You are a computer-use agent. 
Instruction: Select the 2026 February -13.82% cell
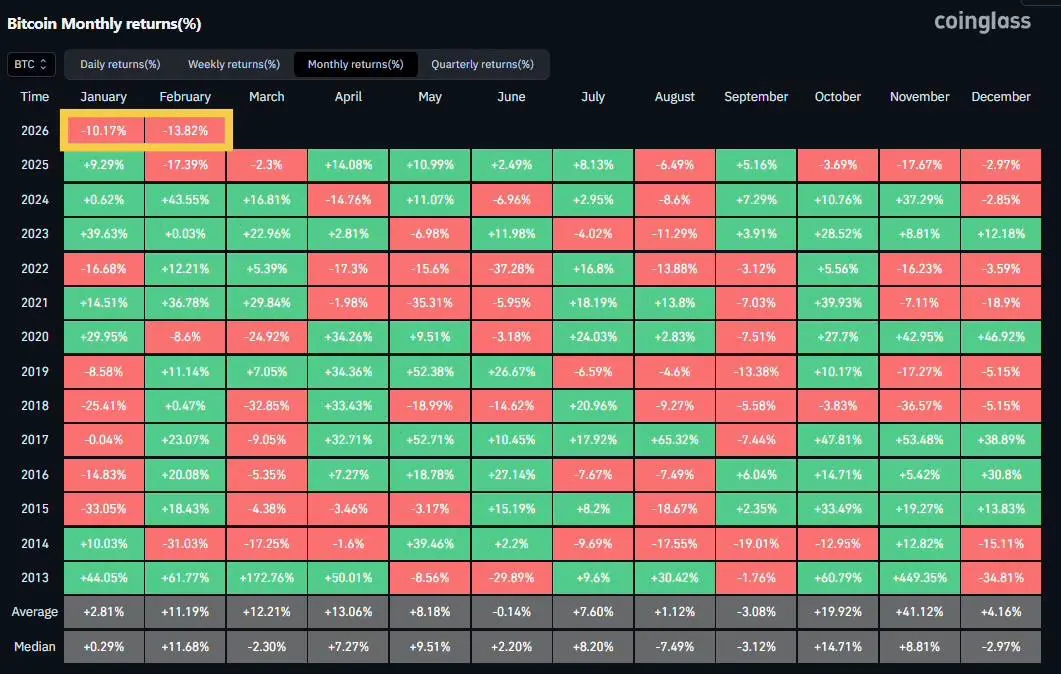click(x=185, y=131)
